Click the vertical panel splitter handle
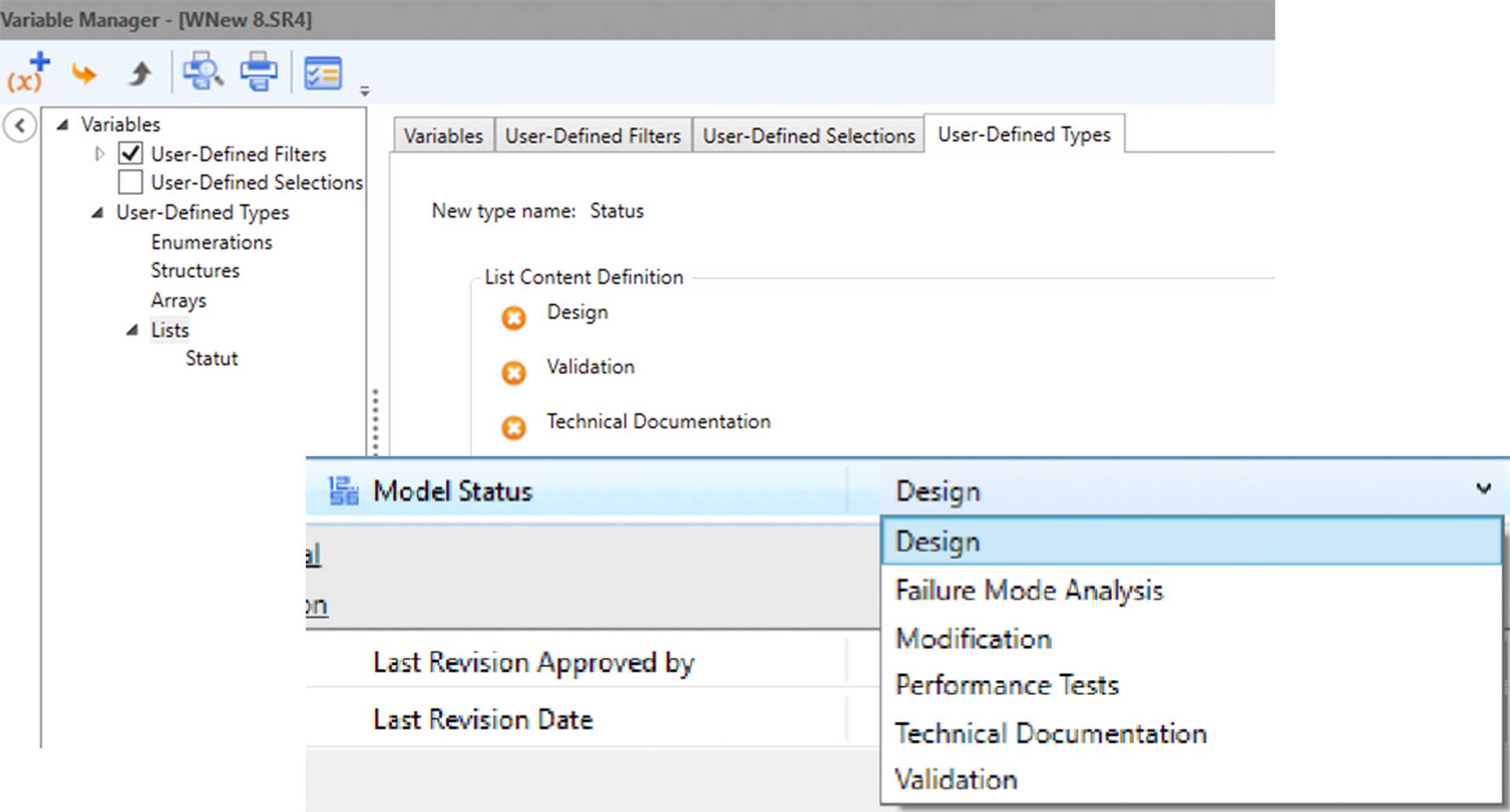This screenshot has height=812, width=1510. coord(375,421)
